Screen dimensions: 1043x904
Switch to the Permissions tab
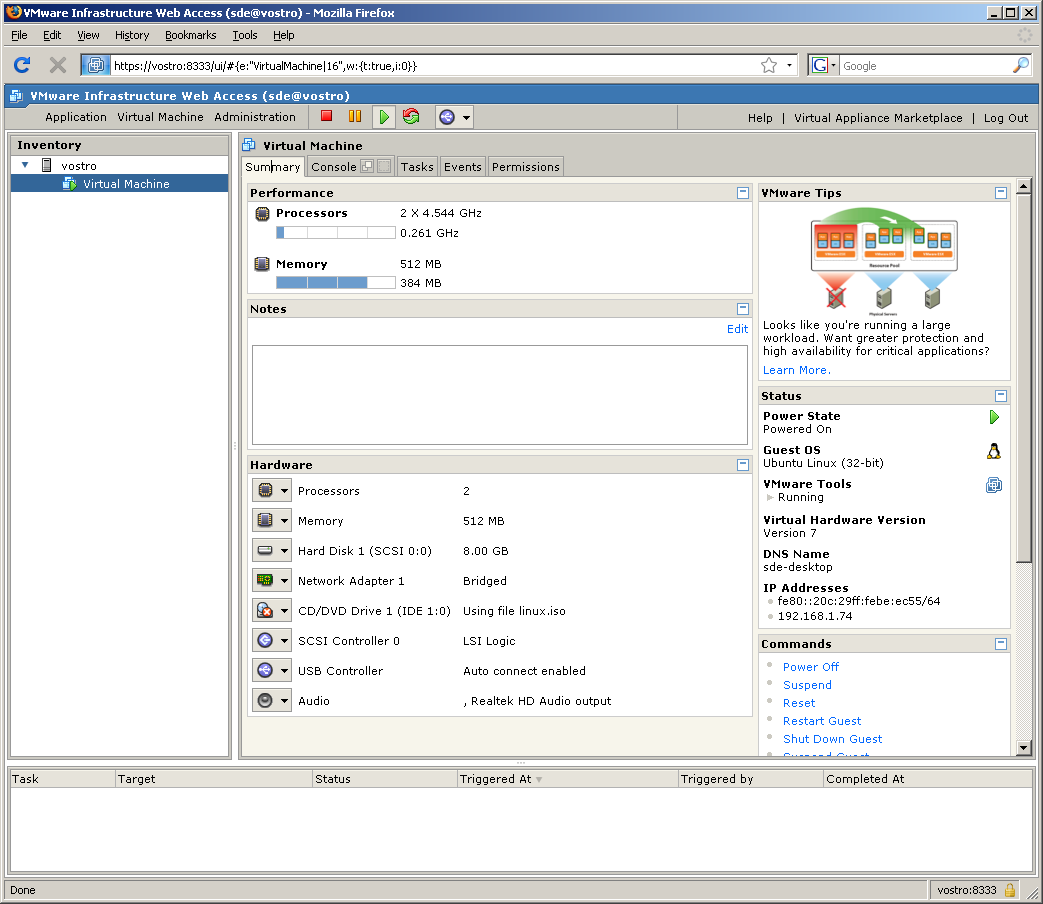[525, 167]
